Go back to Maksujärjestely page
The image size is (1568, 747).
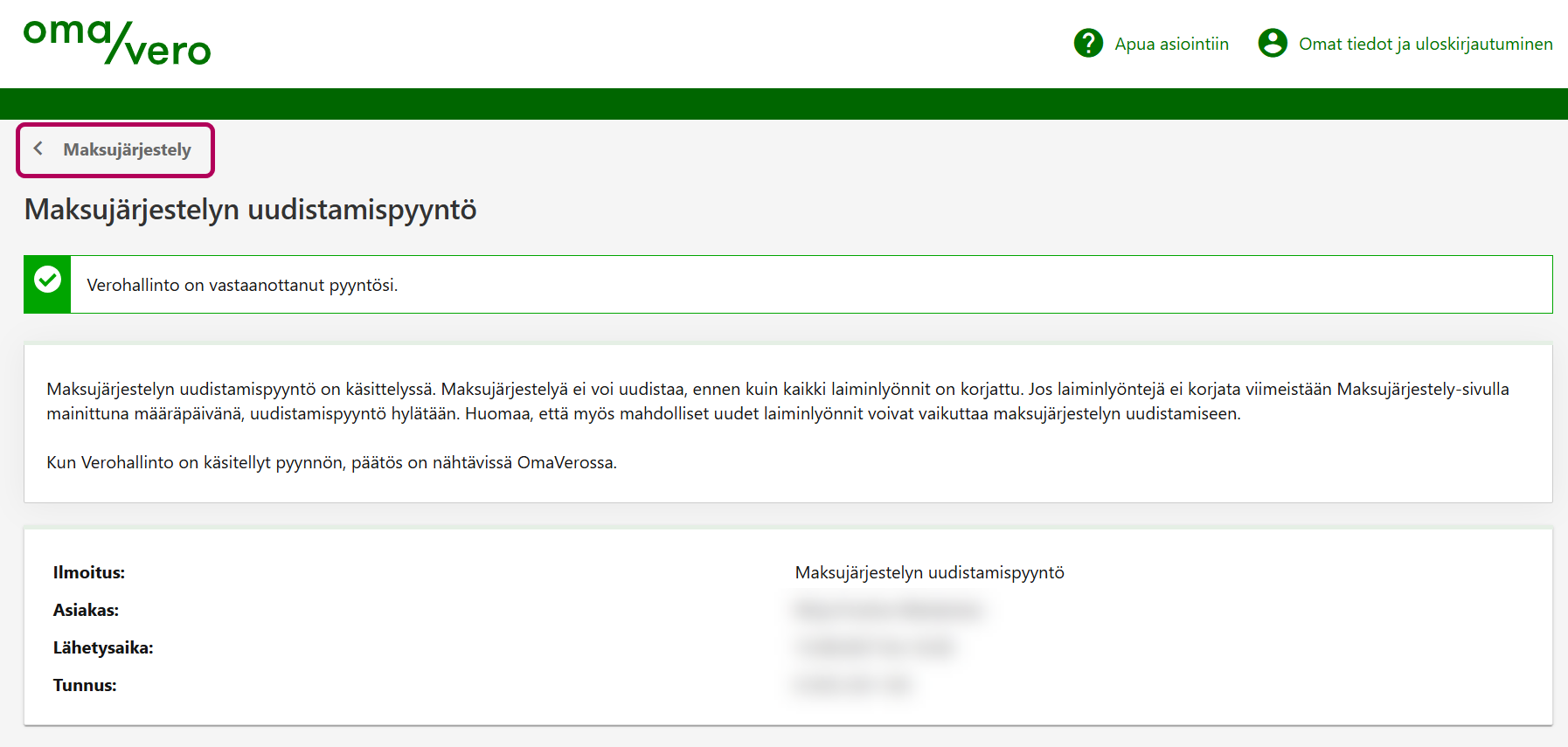click(127, 150)
